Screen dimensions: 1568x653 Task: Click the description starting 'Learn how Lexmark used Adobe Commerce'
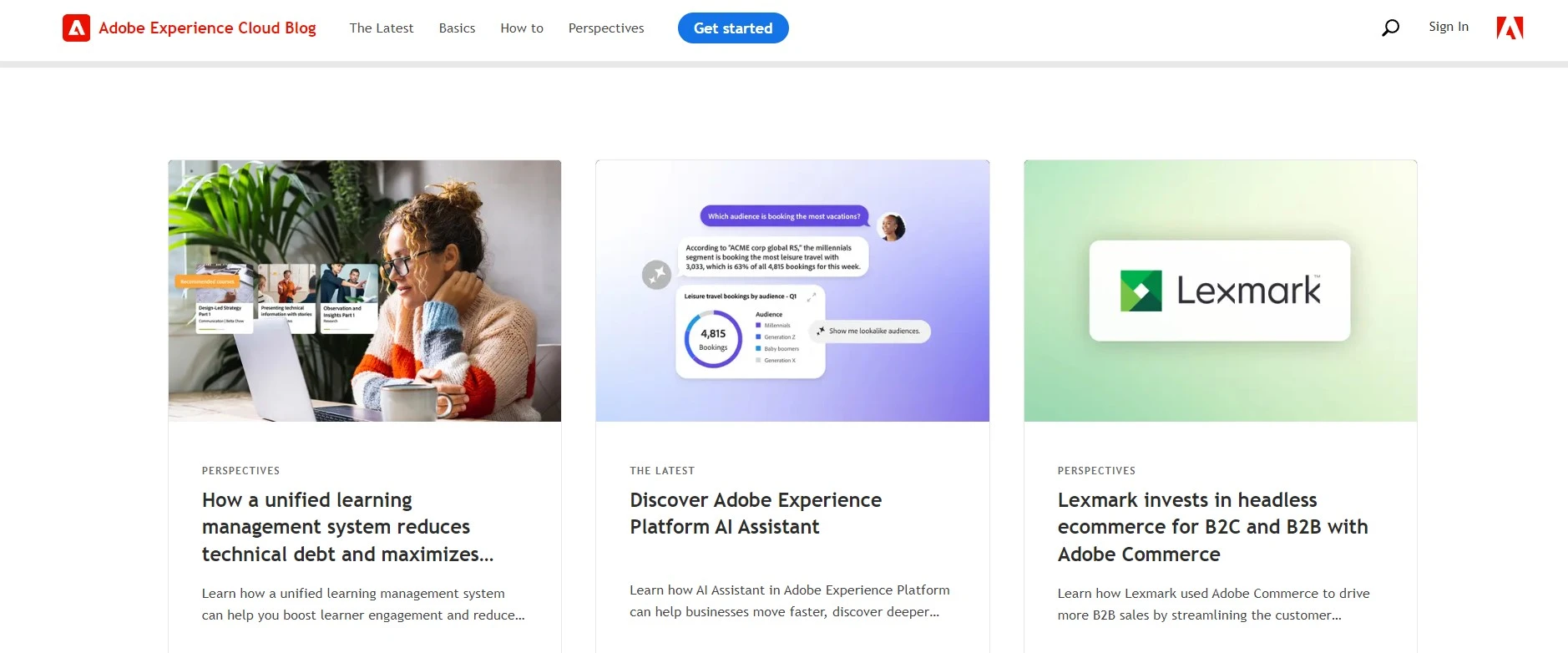(1213, 605)
